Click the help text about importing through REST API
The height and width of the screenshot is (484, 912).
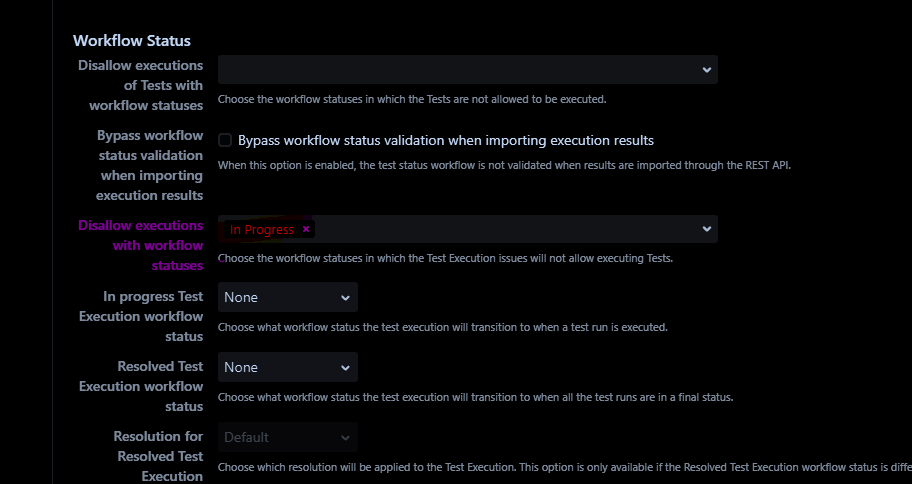pyautogui.click(x=504, y=165)
